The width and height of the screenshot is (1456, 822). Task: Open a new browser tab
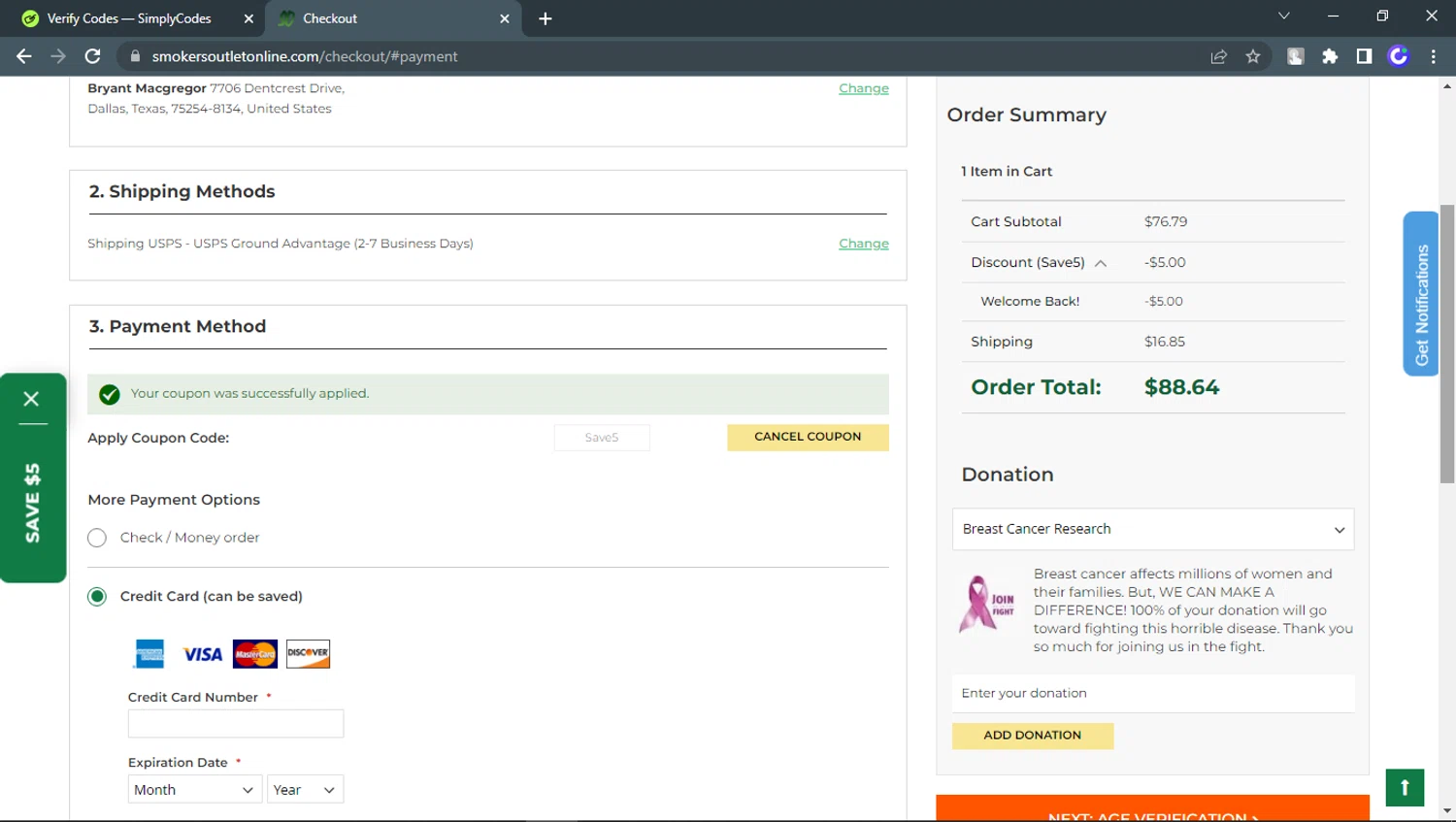(x=546, y=18)
